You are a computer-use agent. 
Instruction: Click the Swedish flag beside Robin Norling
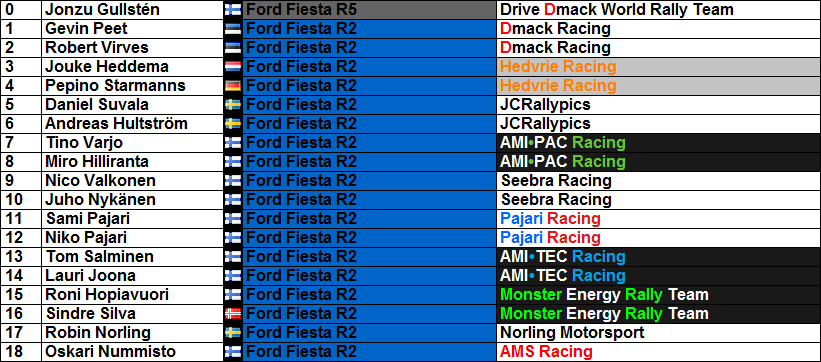pyautogui.click(x=232, y=333)
